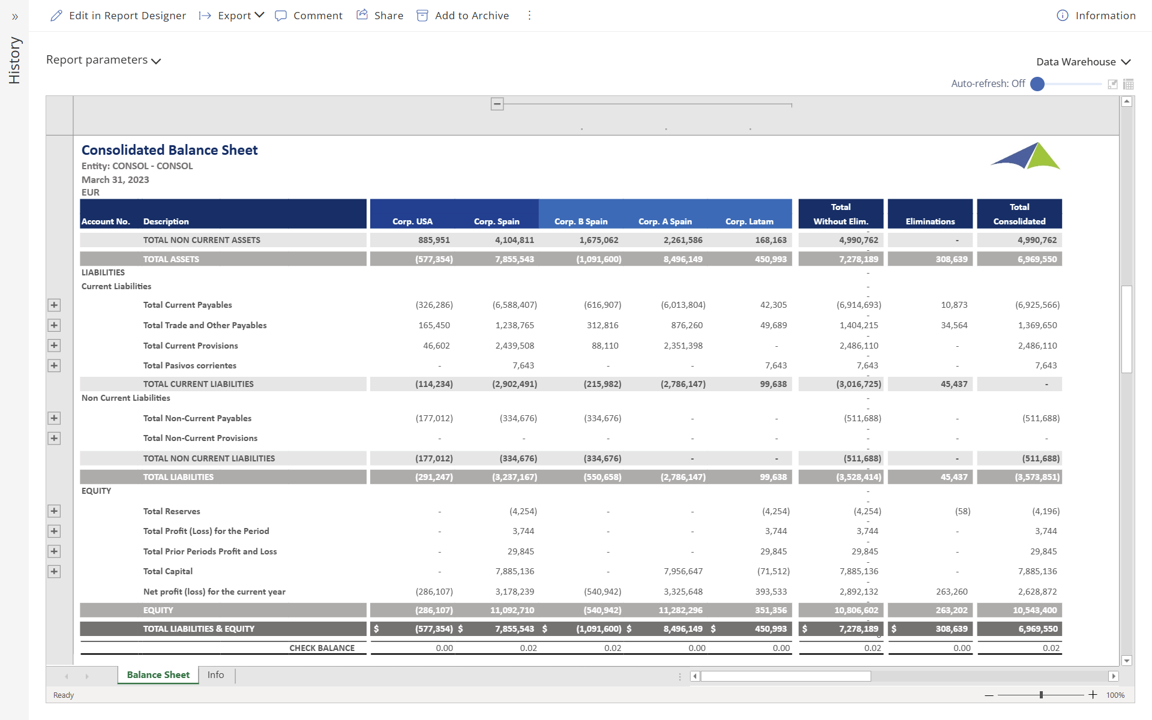
Task: Open the Data Warehouse dropdown
Action: 1083,62
